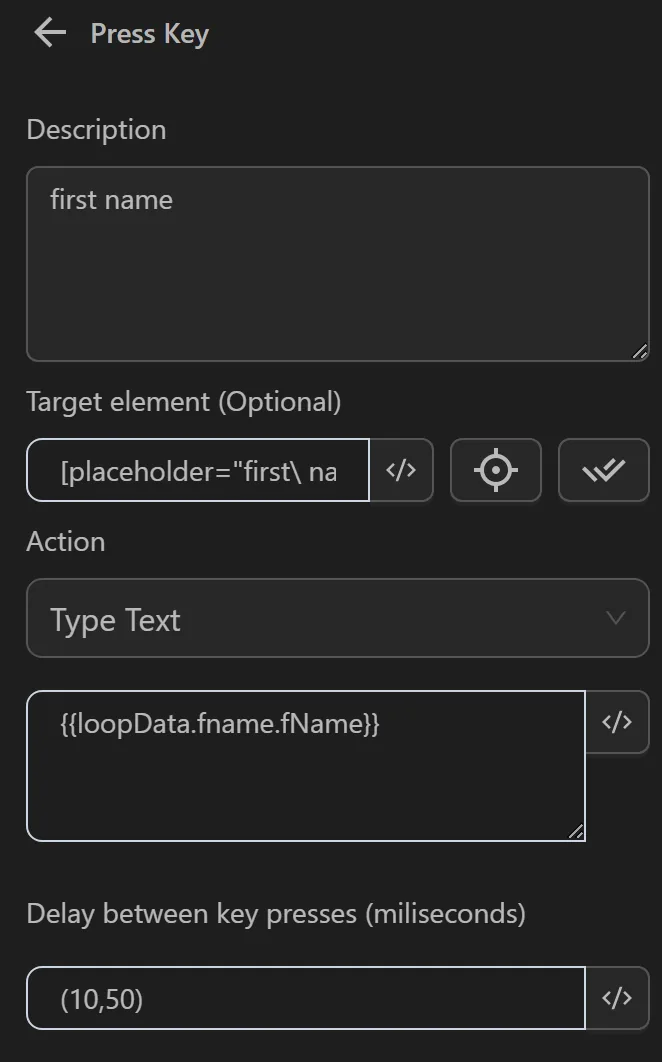
Task: Click the resize handle of the Description box
Action: pyautogui.click(x=641, y=352)
